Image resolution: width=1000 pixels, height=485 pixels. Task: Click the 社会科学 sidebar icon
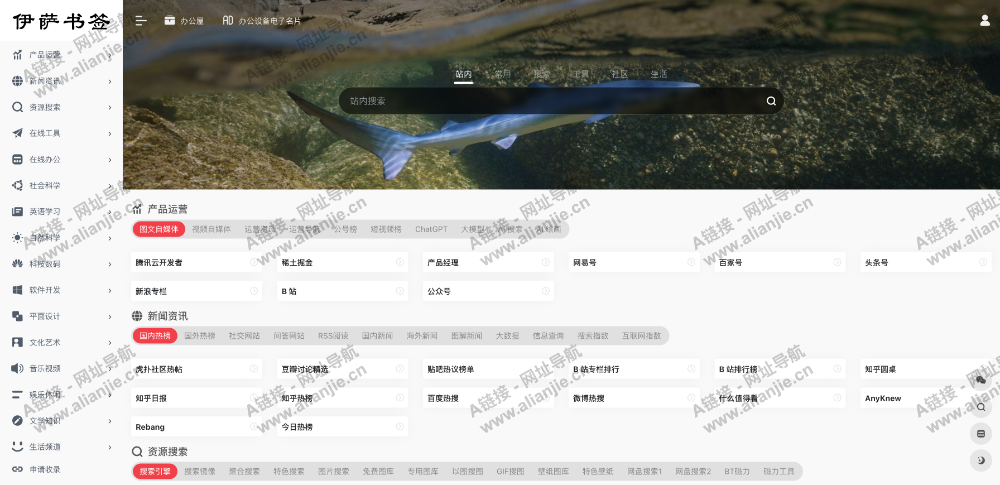tap(17, 186)
